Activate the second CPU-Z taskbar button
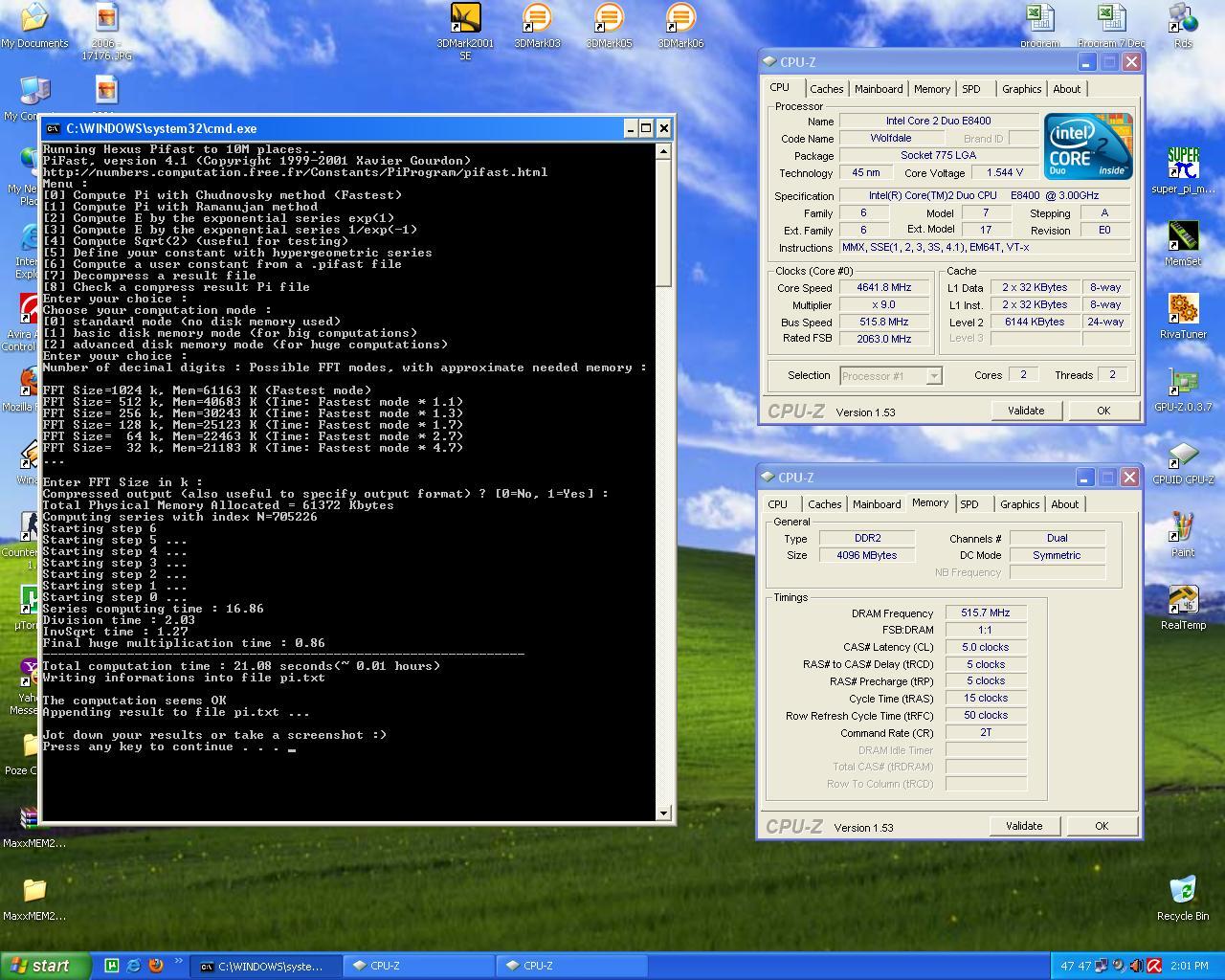 pos(572,966)
